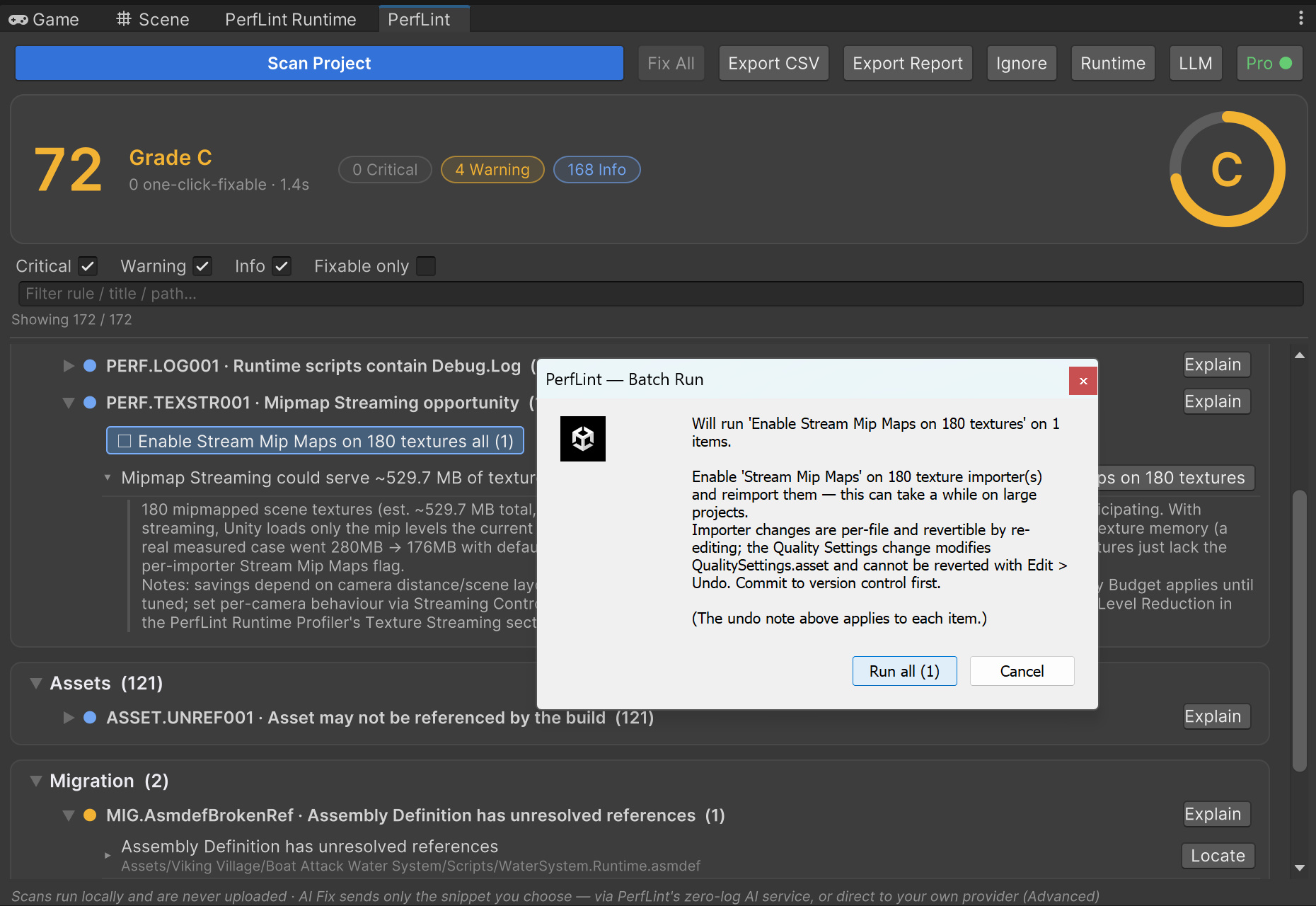Click the scrollbar up arrow
Screen dimensions: 1316x906
pos(1299,355)
